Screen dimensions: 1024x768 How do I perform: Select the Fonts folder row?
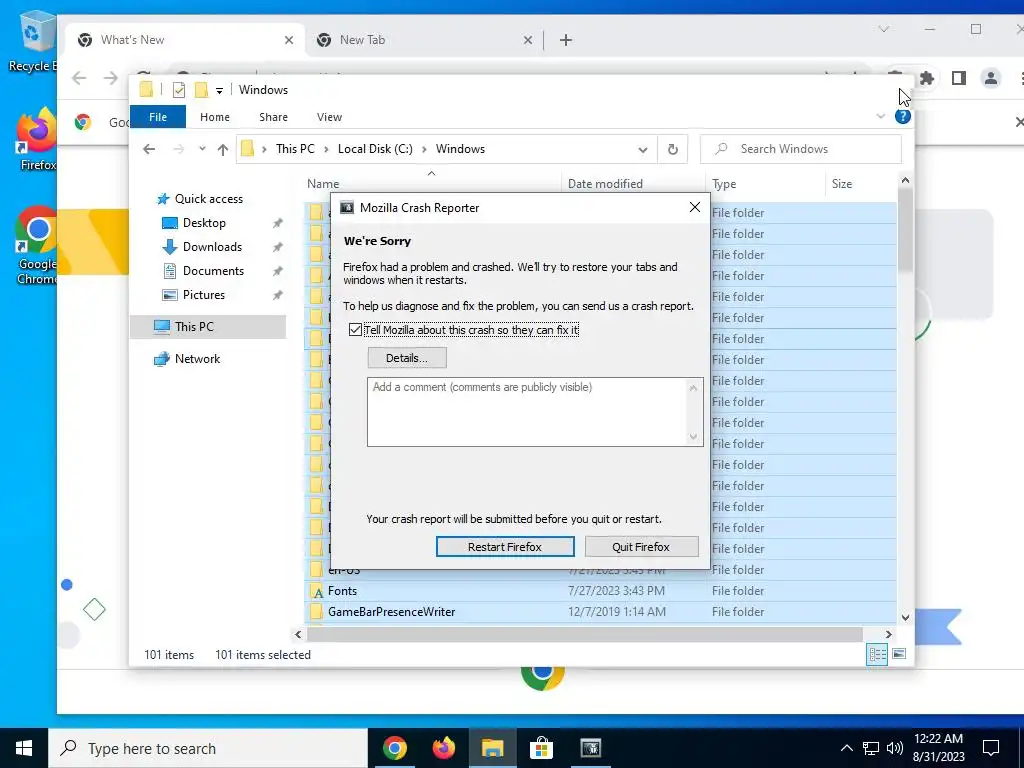tap(600, 591)
